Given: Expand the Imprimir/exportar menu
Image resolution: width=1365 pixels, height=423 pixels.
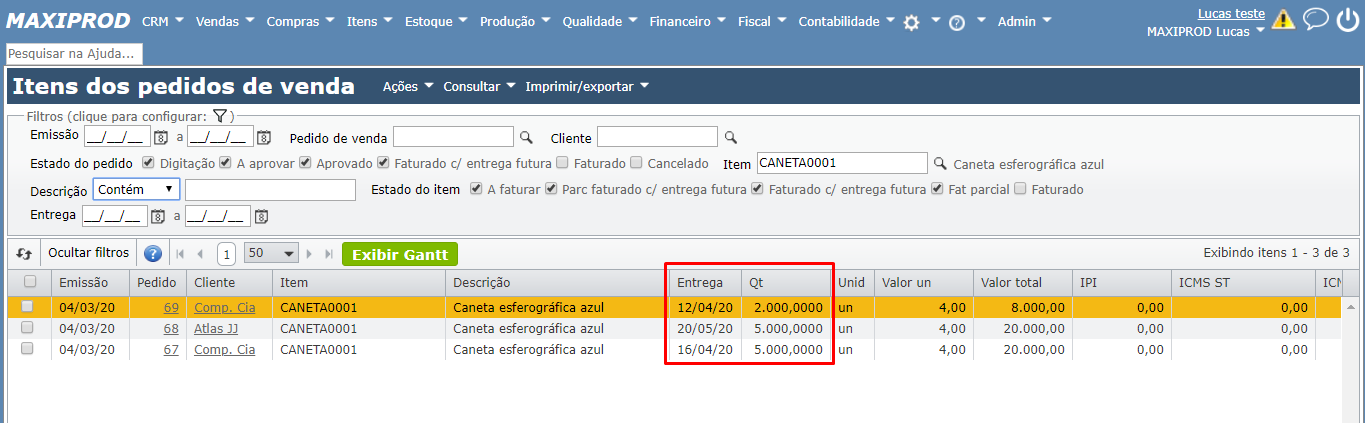Looking at the screenshot, I should click(x=588, y=87).
